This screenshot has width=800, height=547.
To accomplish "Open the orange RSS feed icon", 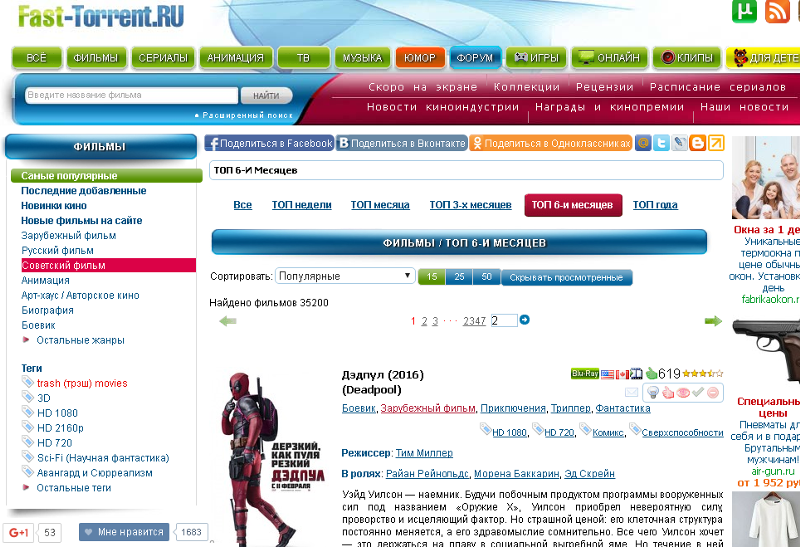I will [777, 11].
